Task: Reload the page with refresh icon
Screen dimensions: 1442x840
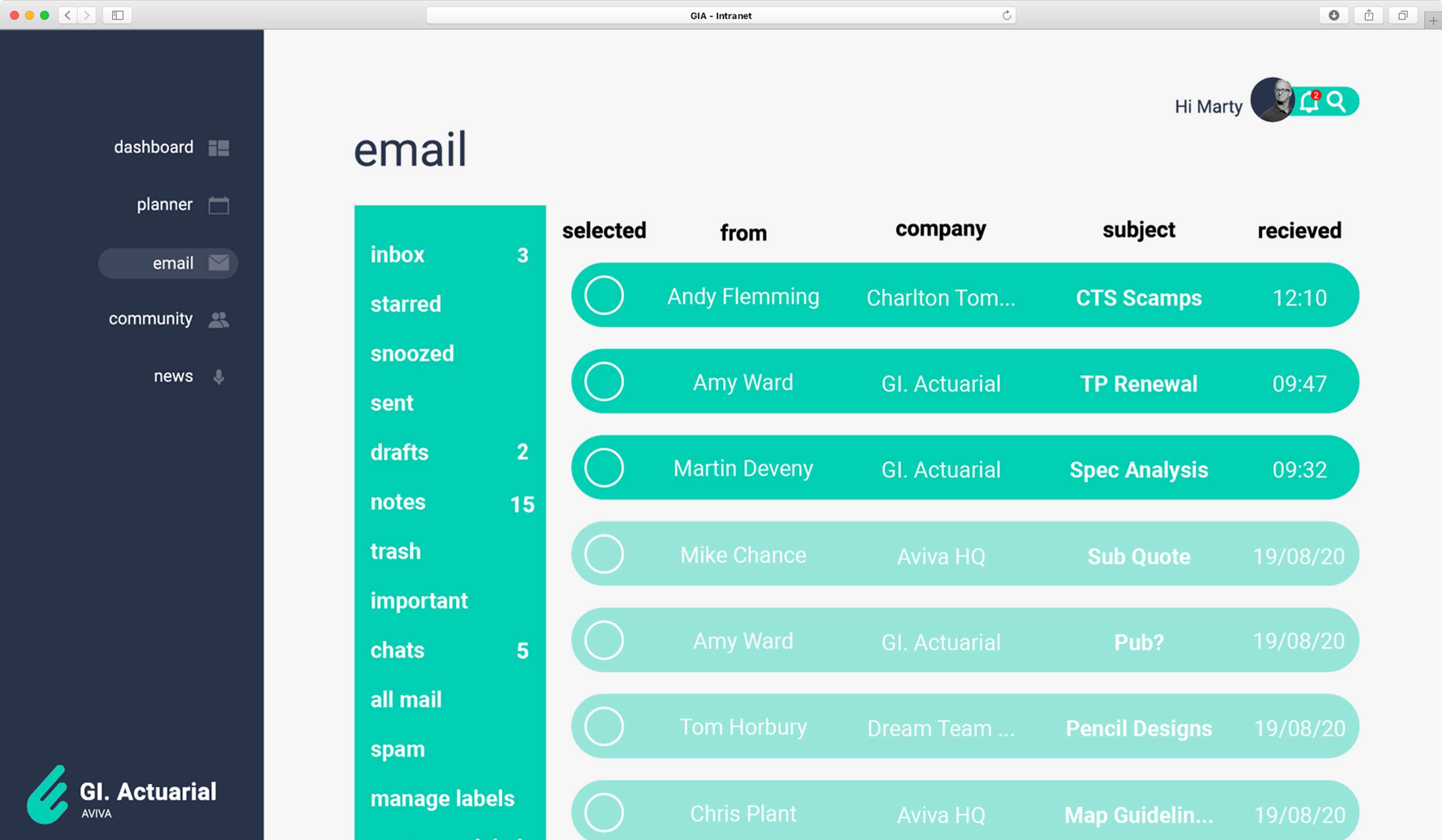Action: pos(1007,15)
